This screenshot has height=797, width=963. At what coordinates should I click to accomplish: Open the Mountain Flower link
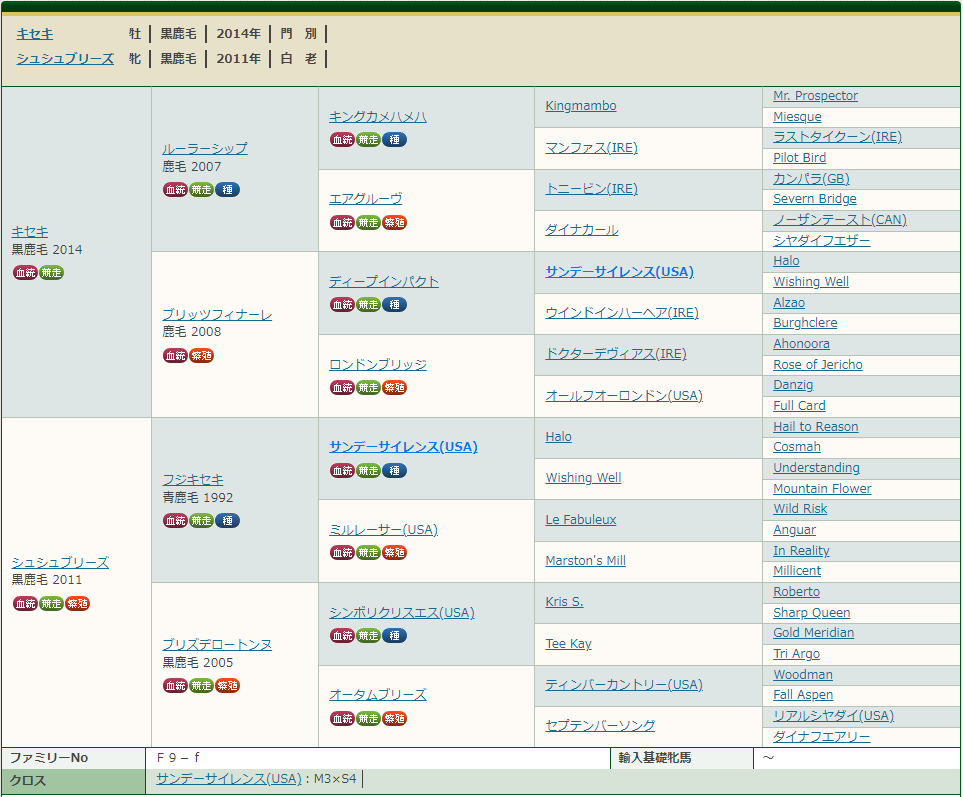pyautogui.click(x=822, y=489)
